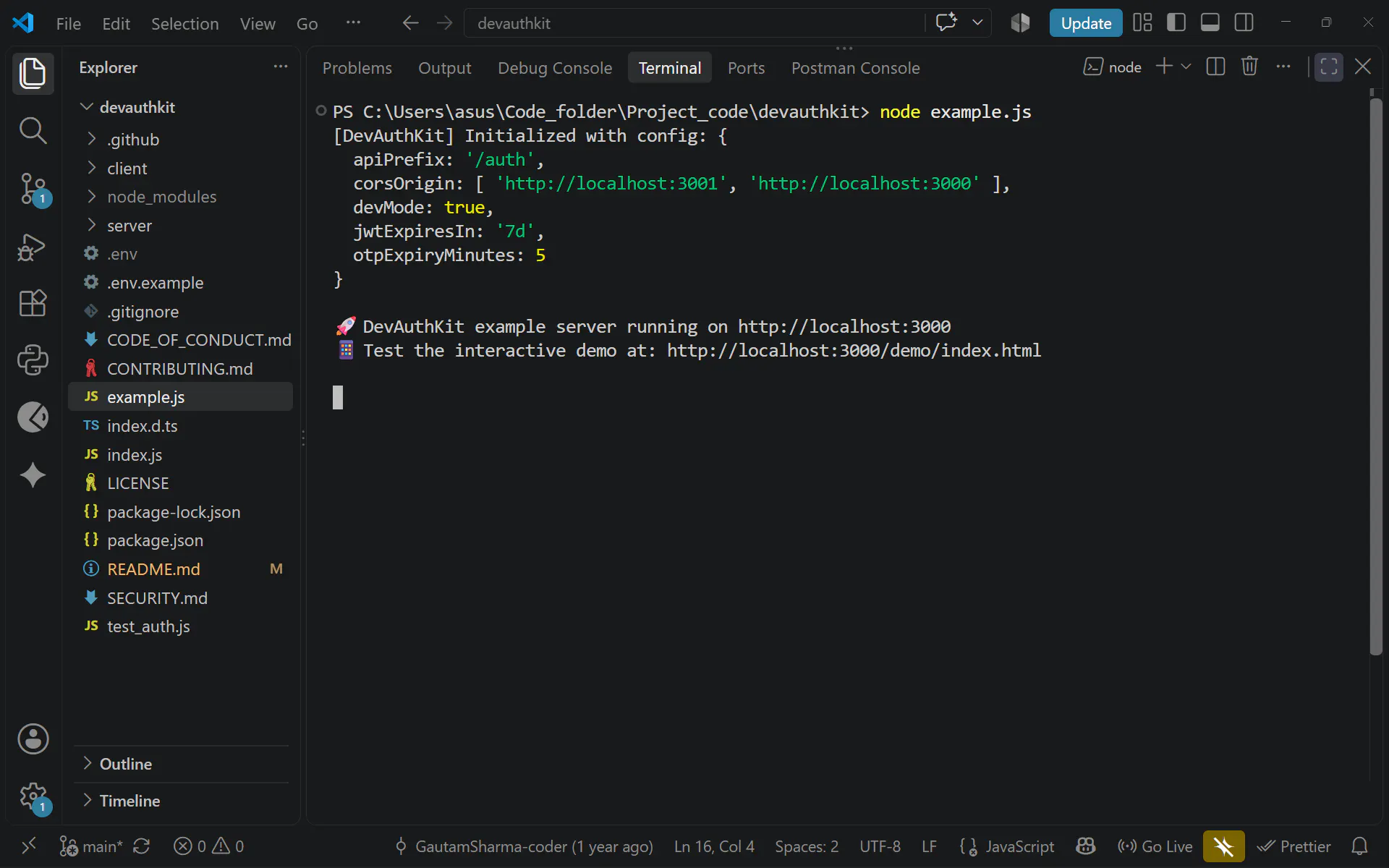Open the Explorer view in activity bar
Image resolution: width=1389 pixels, height=868 pixels.
(33, 73)
